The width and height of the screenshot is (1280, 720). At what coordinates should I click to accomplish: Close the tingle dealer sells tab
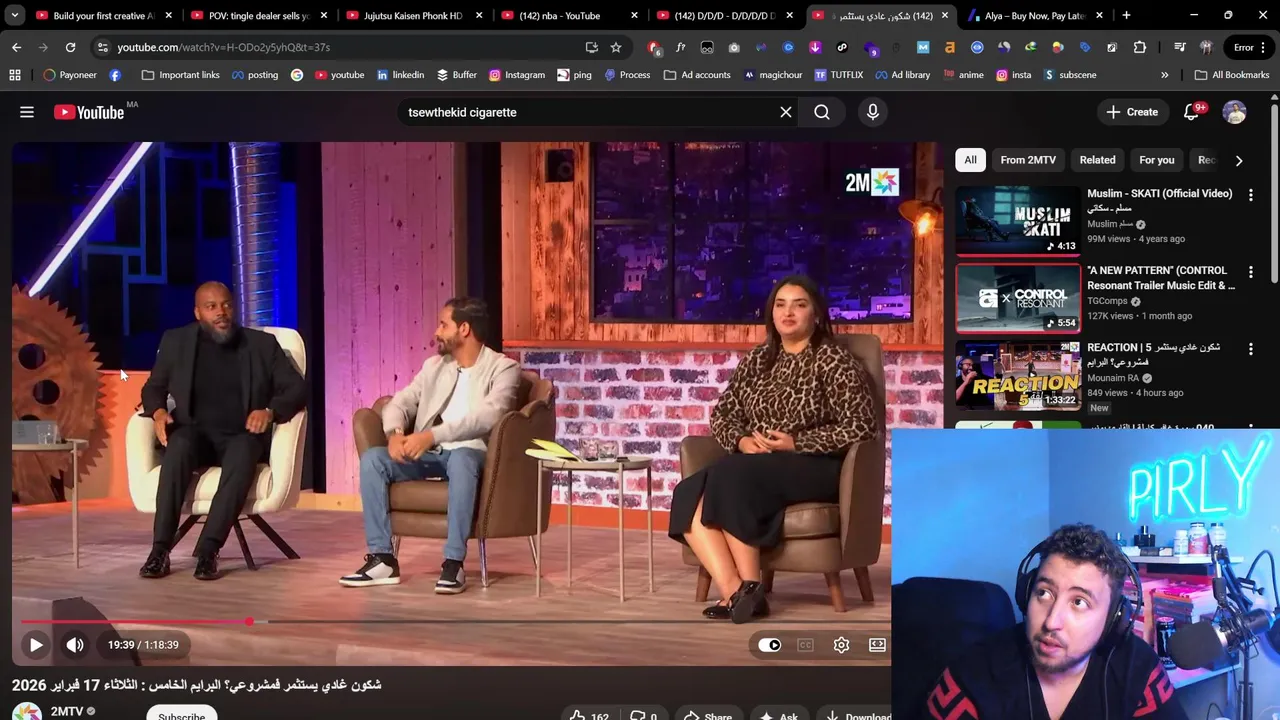324,16
